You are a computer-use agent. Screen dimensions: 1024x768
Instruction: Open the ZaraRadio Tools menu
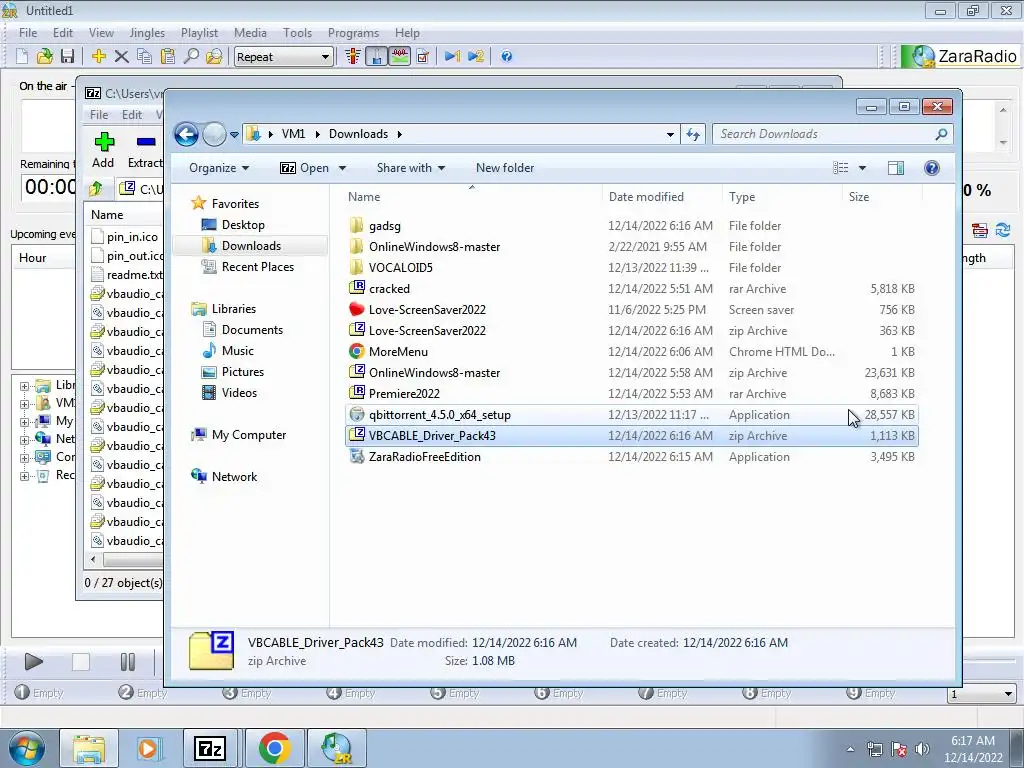[297, 33]
